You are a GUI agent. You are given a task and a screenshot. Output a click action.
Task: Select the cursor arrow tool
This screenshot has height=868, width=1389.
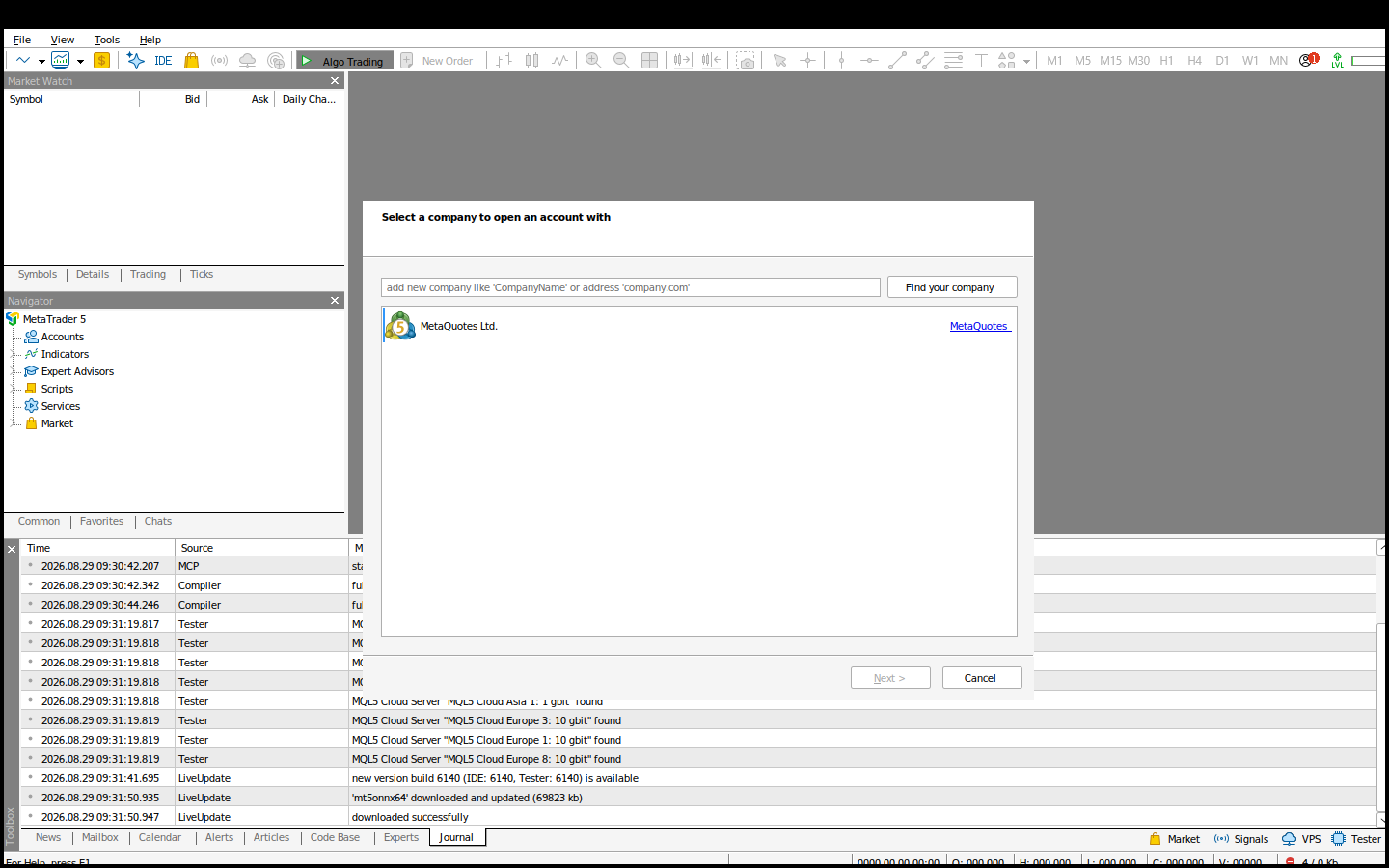(x=779, y=60)
